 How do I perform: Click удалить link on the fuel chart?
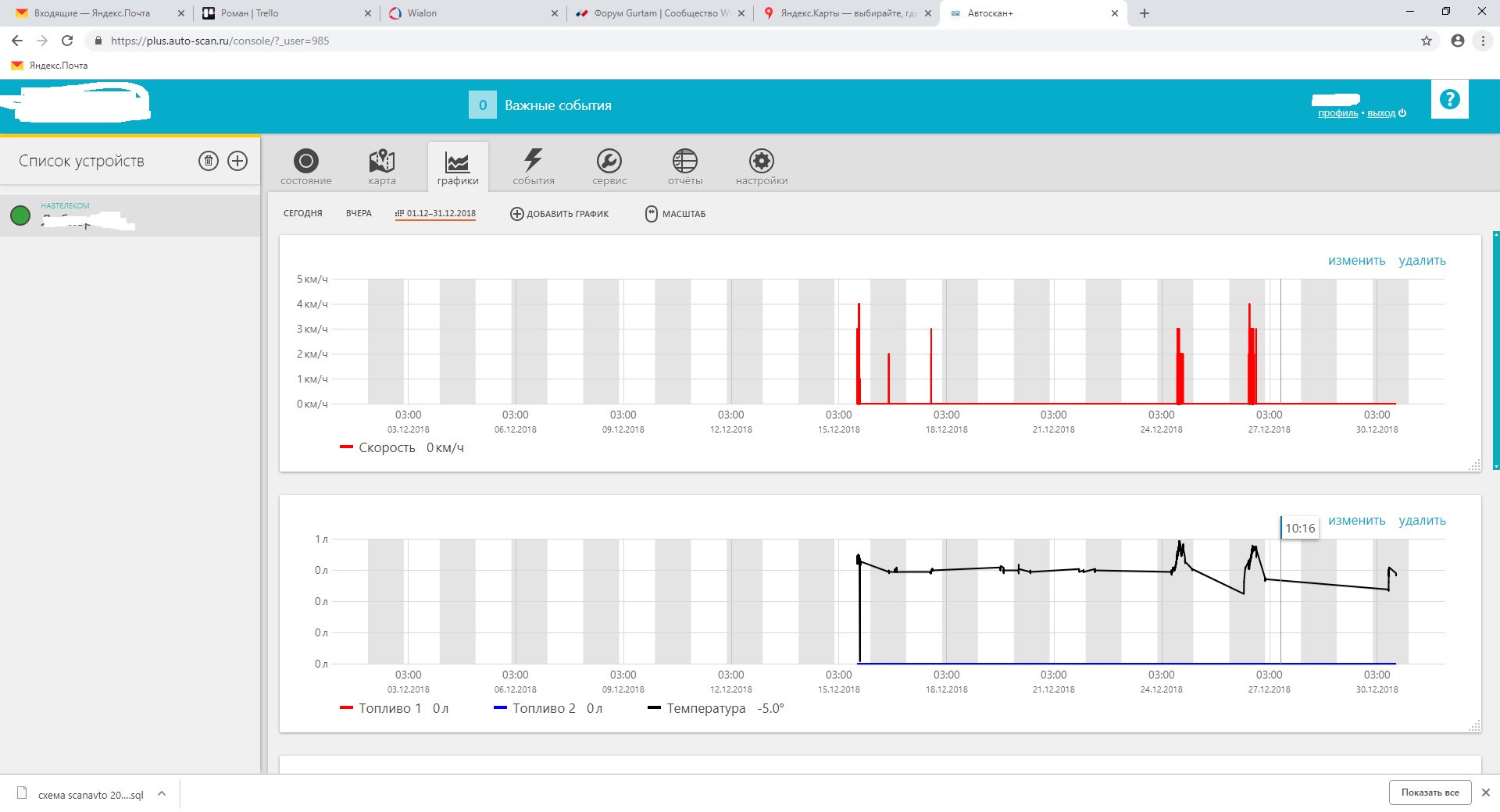click(x=1422, y=521)
